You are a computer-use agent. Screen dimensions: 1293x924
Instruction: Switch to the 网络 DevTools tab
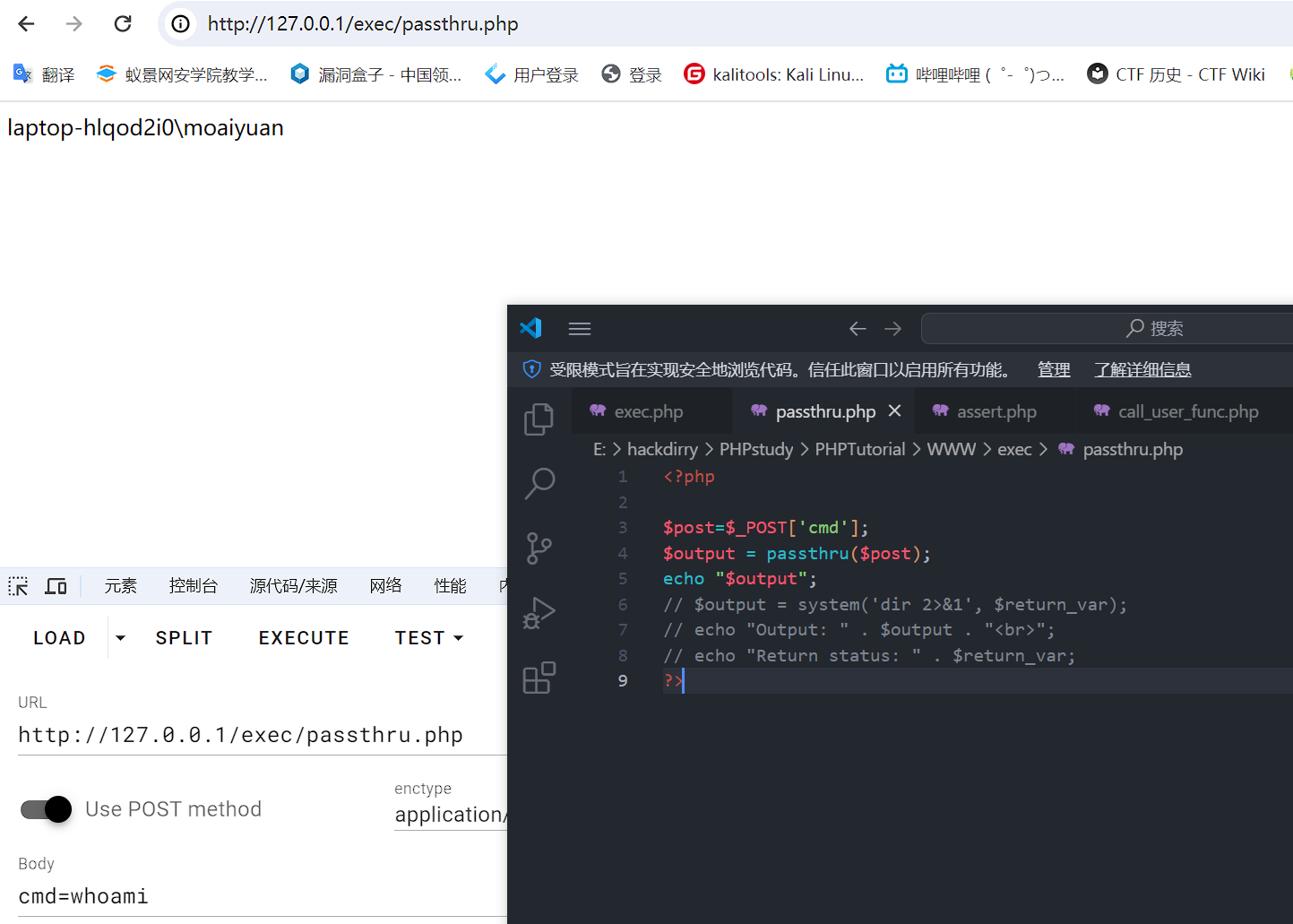click(x=386, y=586)
